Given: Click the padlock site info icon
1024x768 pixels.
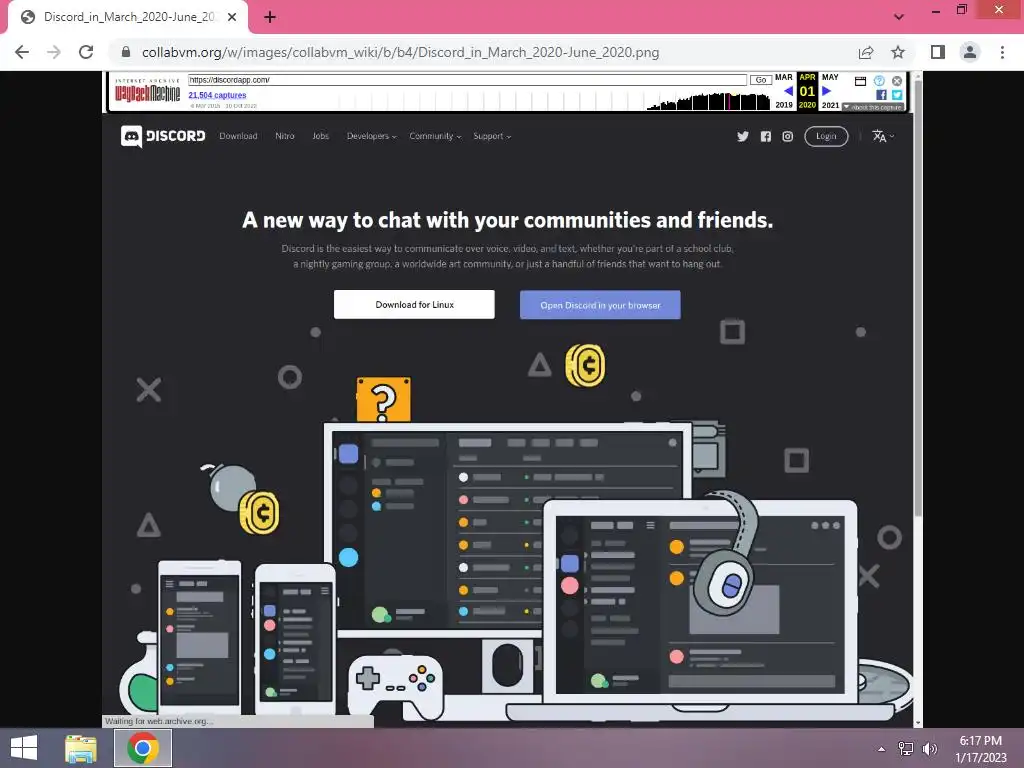Looking at the screenshot, I should pyautogui.click(x=126, y=52).
